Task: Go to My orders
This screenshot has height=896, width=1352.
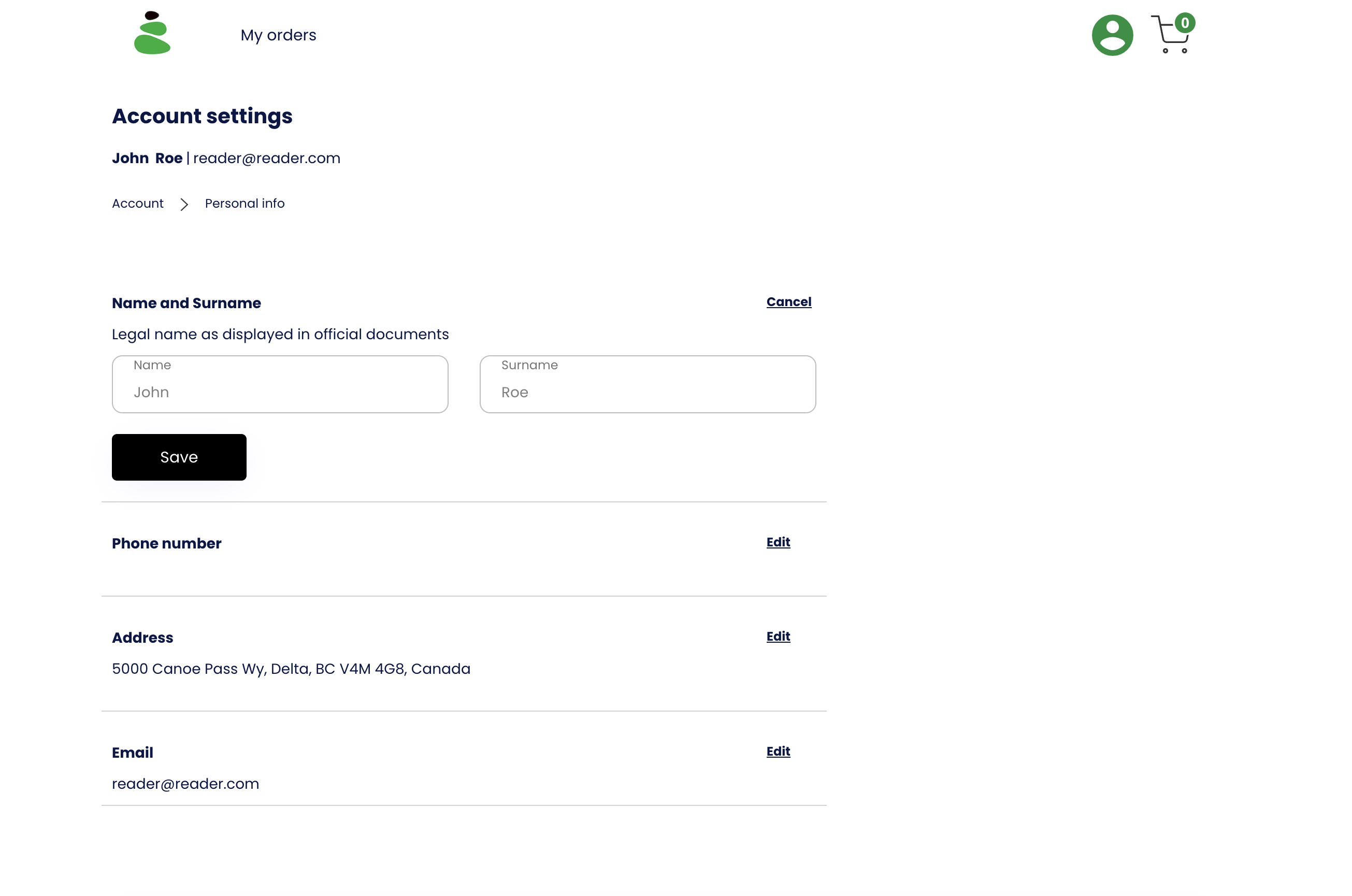Action: 278,35
